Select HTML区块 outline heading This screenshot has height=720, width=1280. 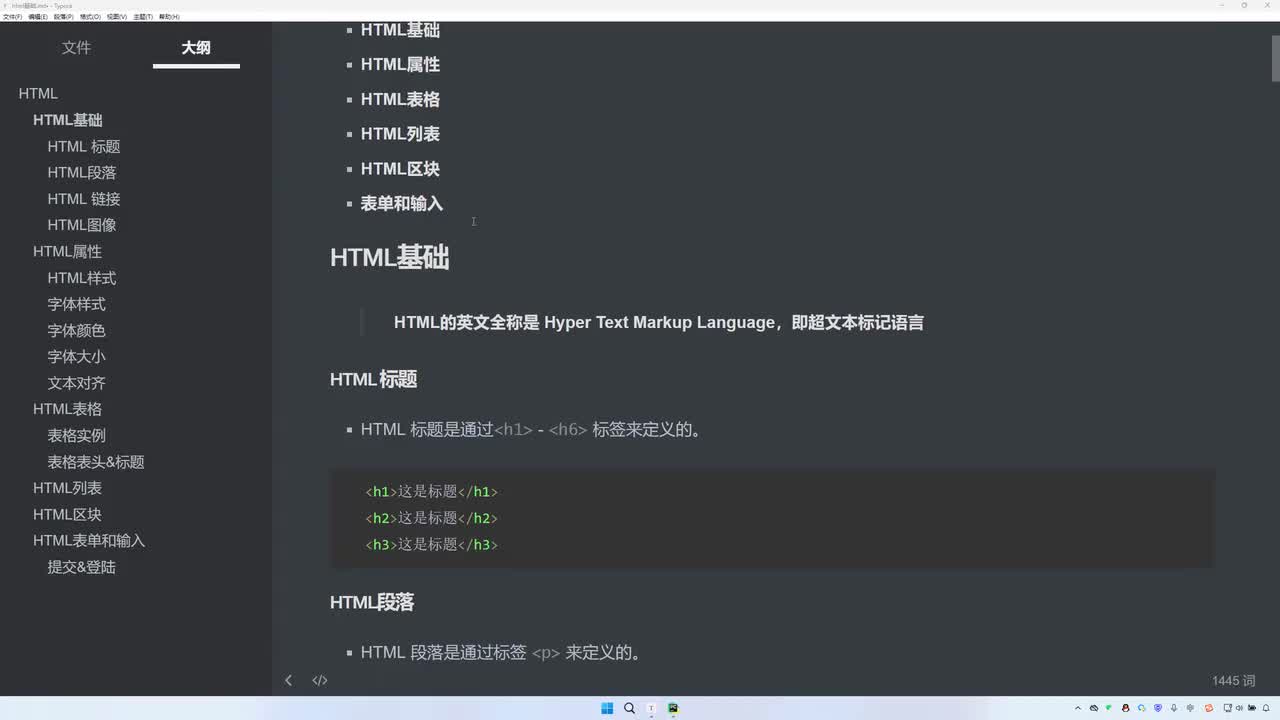coord(67,514)
